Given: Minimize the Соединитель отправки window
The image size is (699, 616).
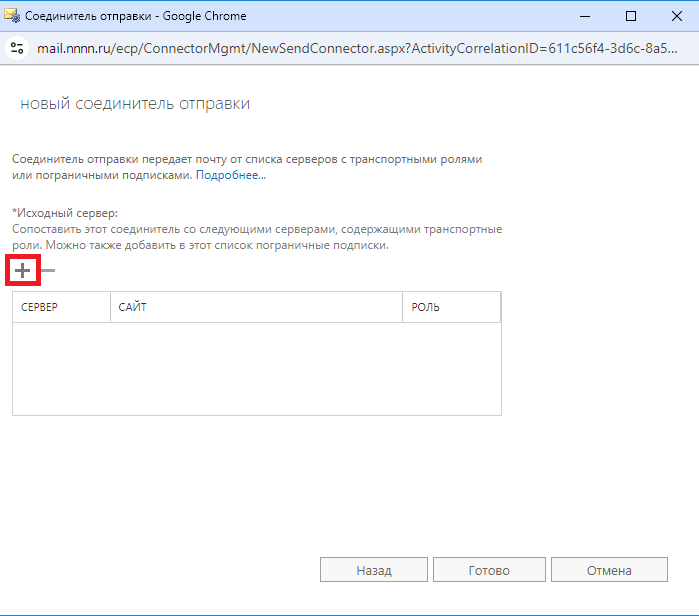Looking at the screenshot, I should coord(585,16).
